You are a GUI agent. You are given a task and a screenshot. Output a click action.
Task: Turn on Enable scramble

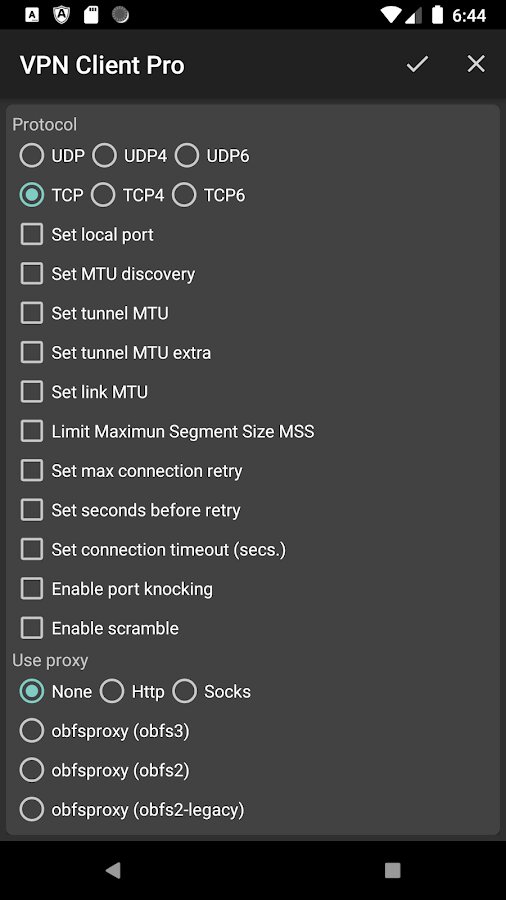[x=100, y=628]
